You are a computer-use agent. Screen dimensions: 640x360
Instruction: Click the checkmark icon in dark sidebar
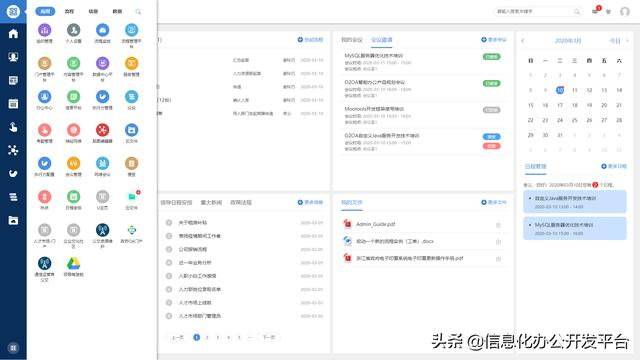tap(13, 173)
